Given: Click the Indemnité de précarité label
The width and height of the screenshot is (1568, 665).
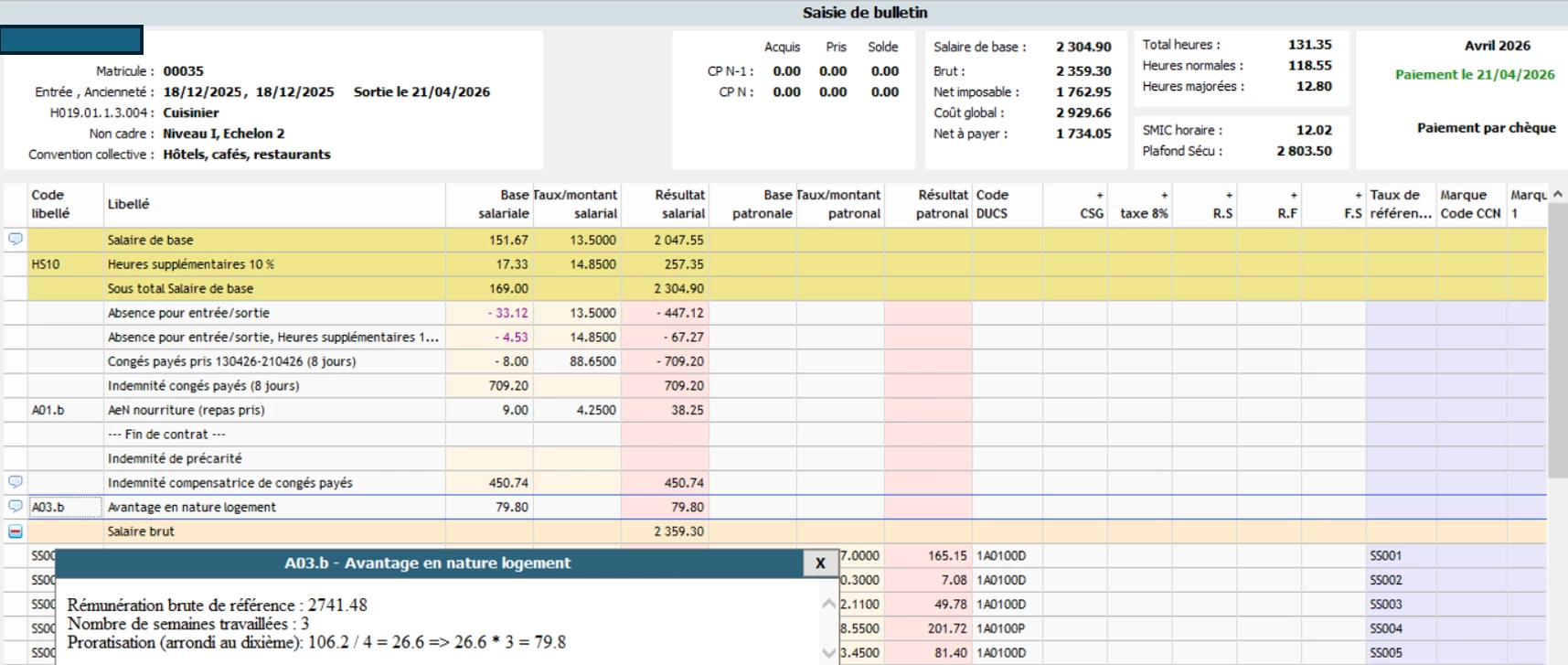Looking at the screenshot, I should (x=175, y=458).
